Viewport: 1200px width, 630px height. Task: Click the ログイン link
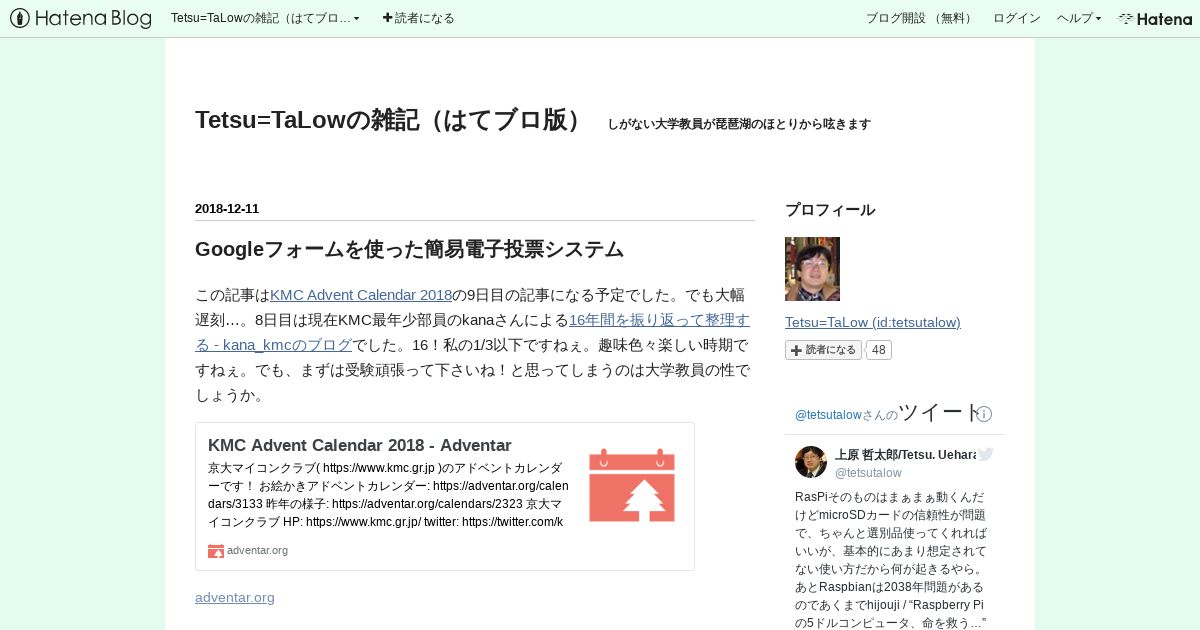(x=1016, y=18)
